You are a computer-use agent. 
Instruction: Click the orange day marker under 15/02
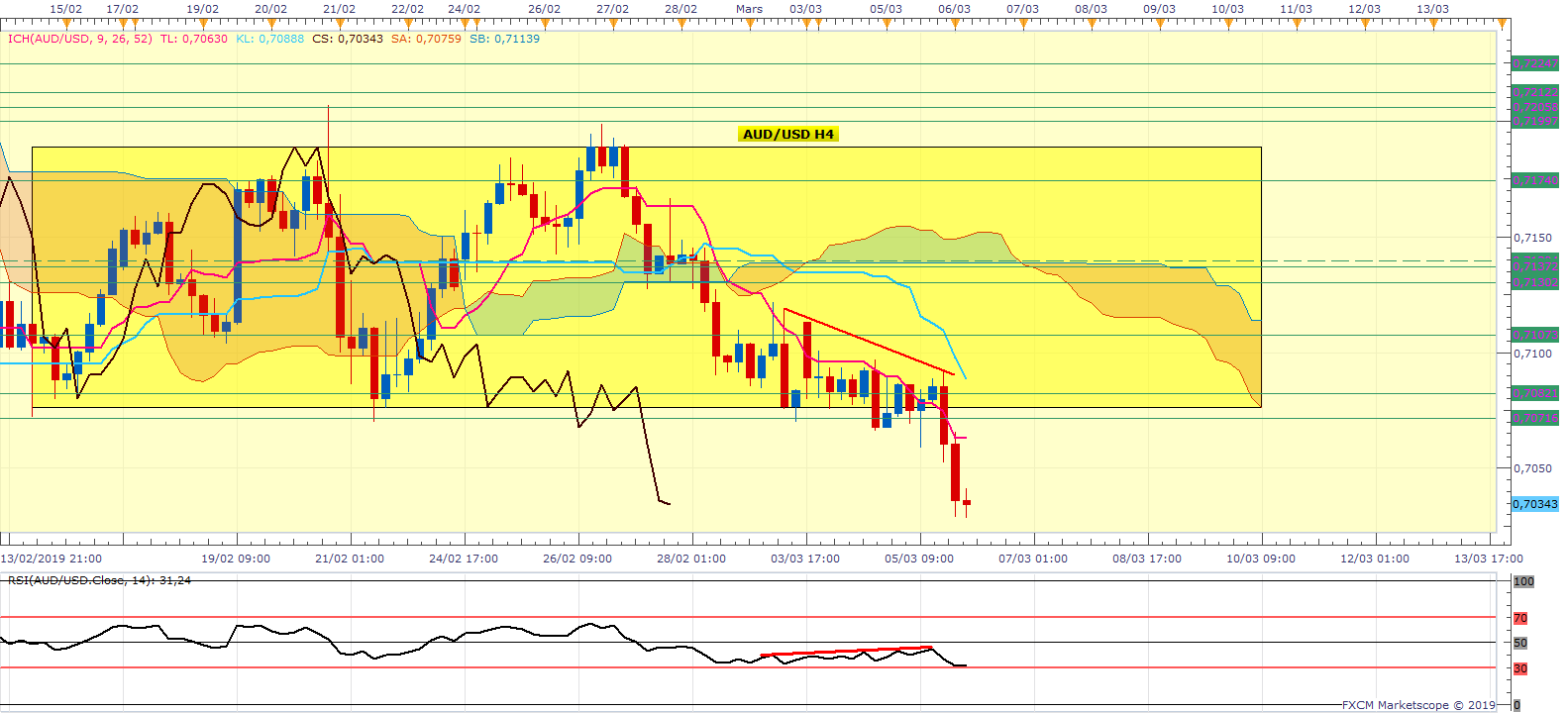click(x=66, y=25)
